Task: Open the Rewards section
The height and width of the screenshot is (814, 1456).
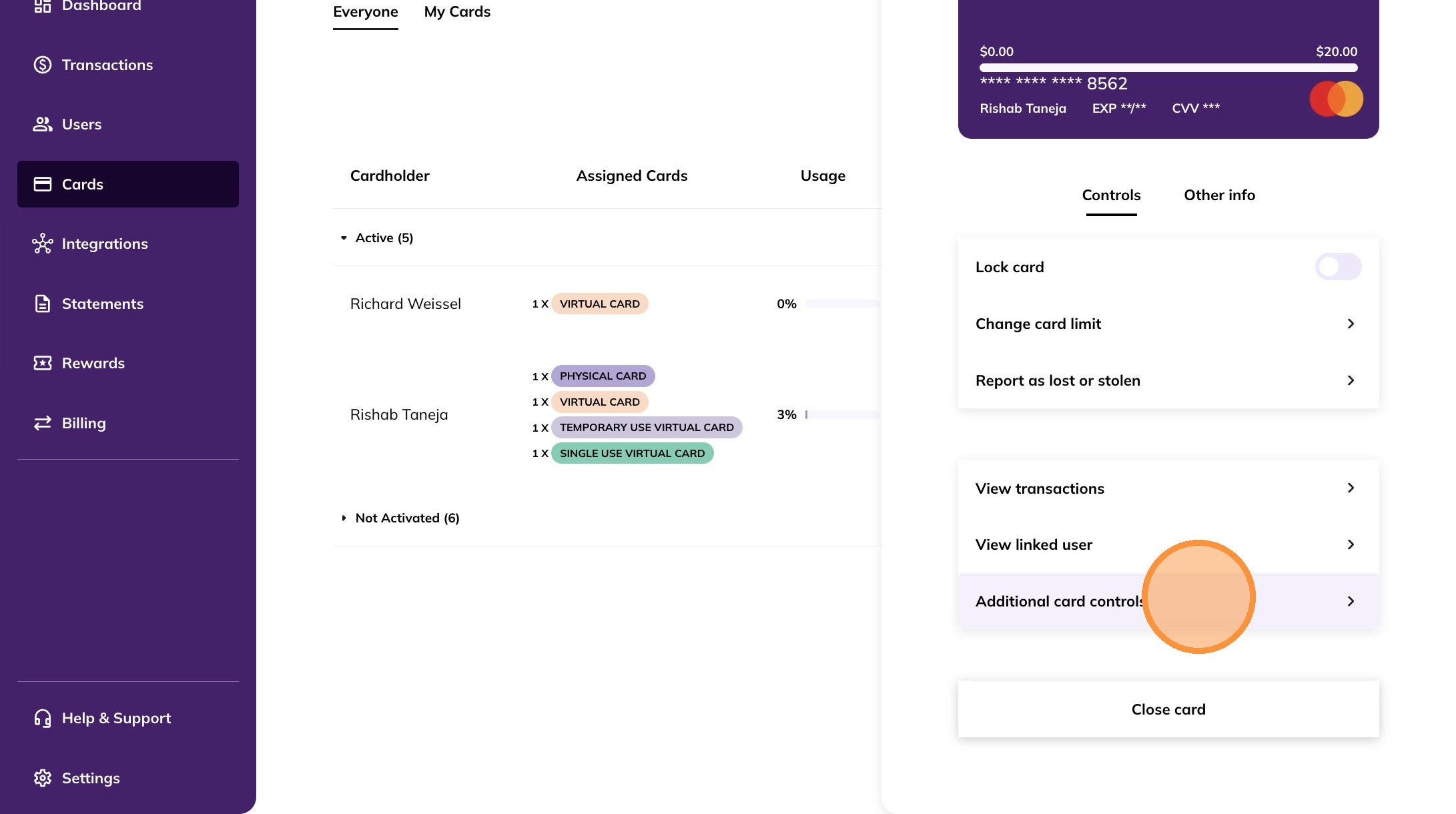Action: point(93,363)
